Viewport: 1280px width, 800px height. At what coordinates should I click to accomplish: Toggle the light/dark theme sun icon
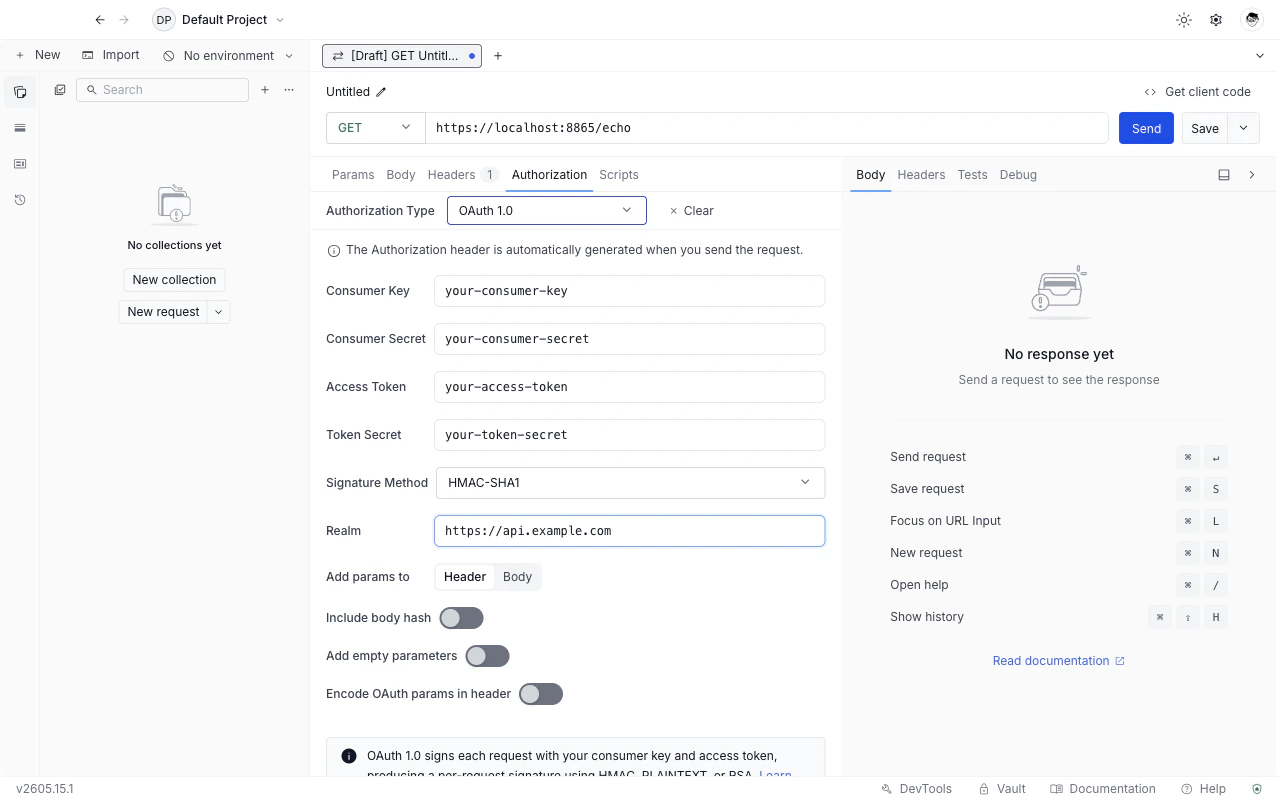[1184, 20]
